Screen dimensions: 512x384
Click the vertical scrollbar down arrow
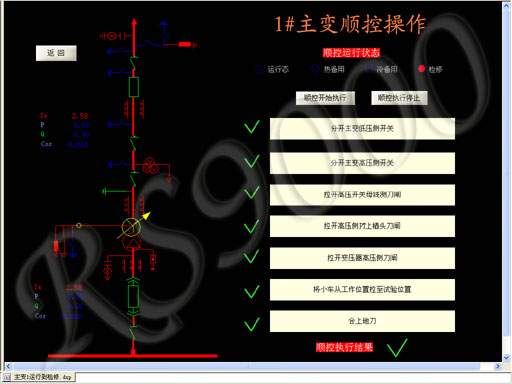pyautogui.click(x=507, y=358)
